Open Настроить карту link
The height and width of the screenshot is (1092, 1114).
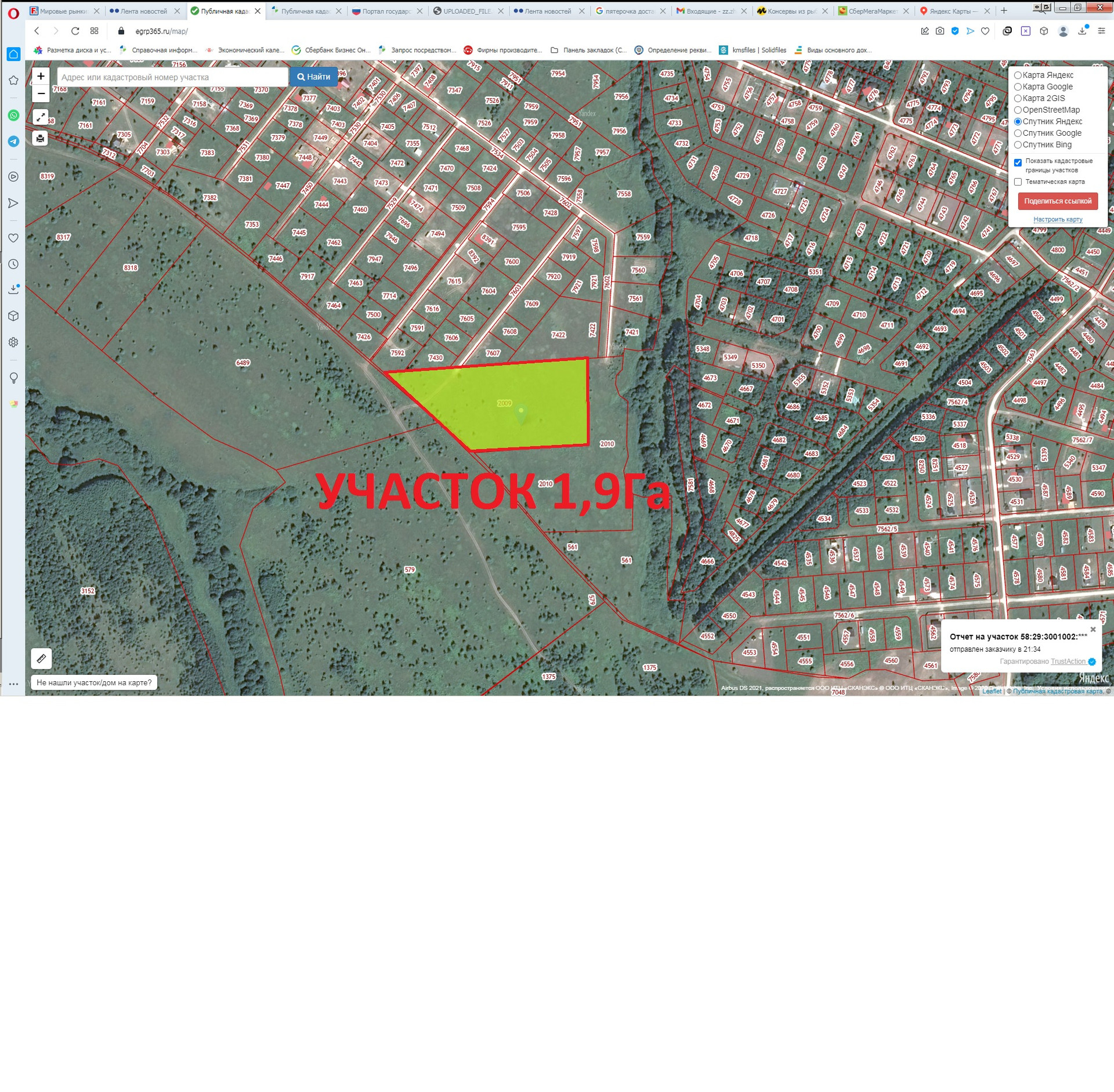point(1057,219)
